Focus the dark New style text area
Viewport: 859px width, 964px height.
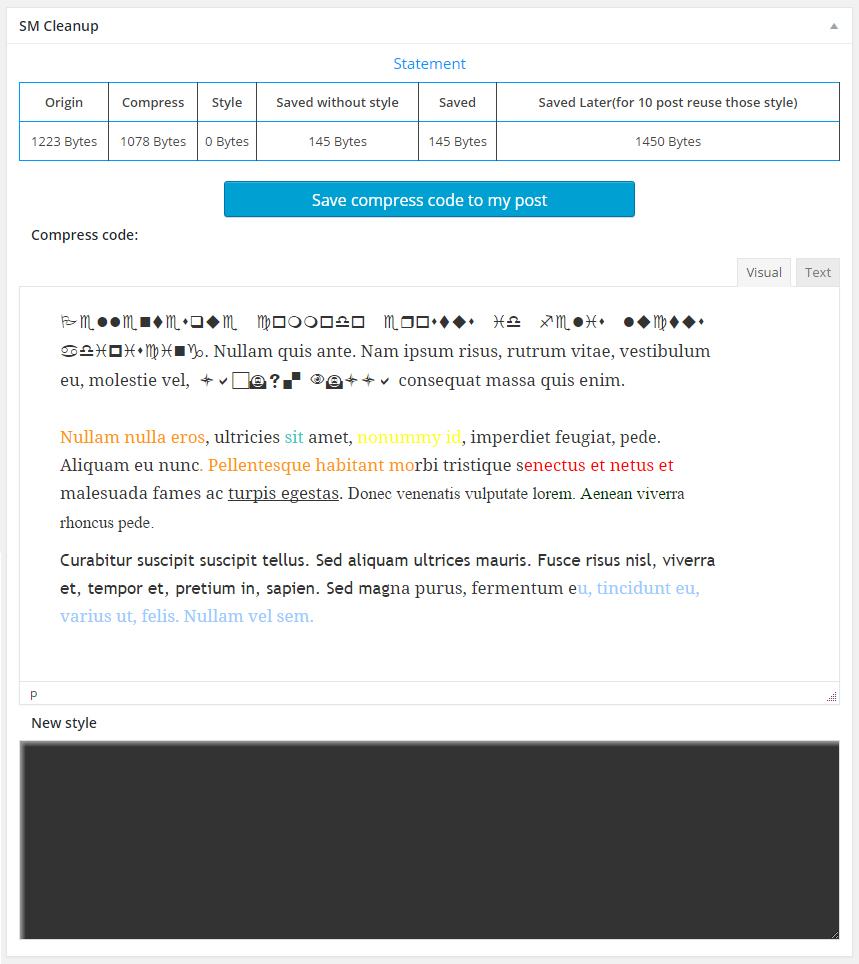[429, 840]
